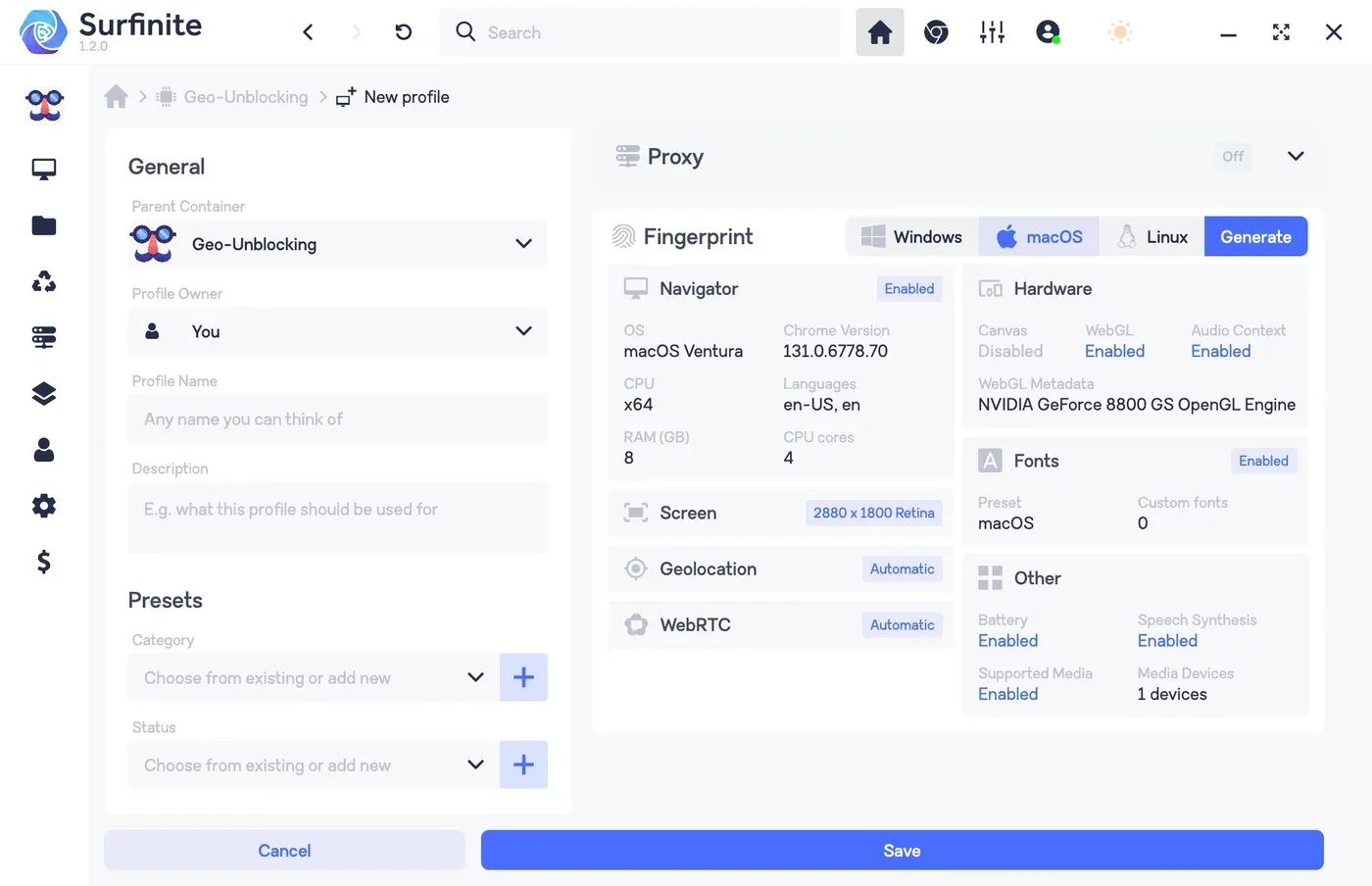Click the reload arrow icon
This screenshot has height=886, width=1372.
pyautogui.click(x=403, y=32)
